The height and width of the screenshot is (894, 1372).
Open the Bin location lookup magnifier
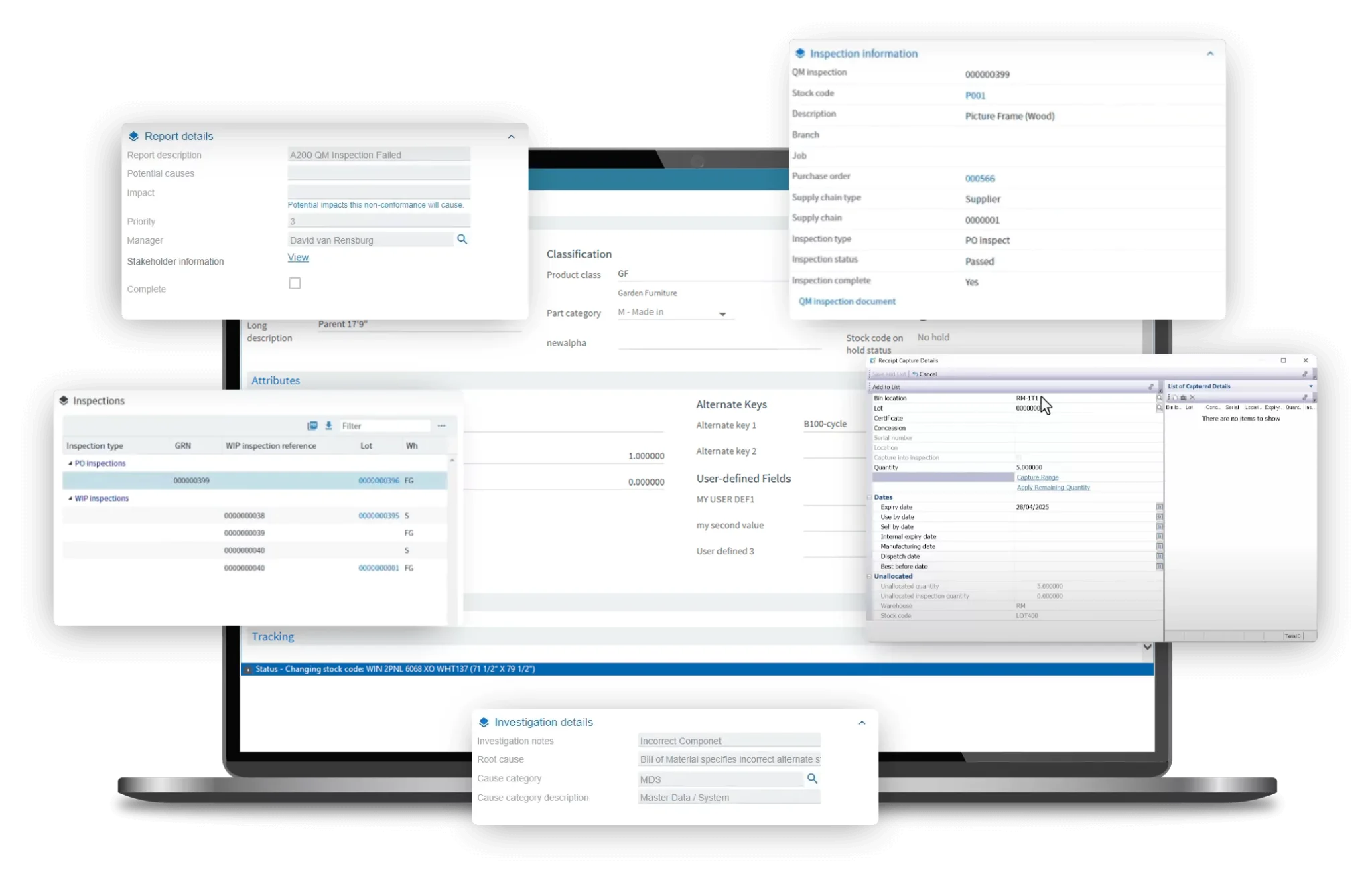1160,398
